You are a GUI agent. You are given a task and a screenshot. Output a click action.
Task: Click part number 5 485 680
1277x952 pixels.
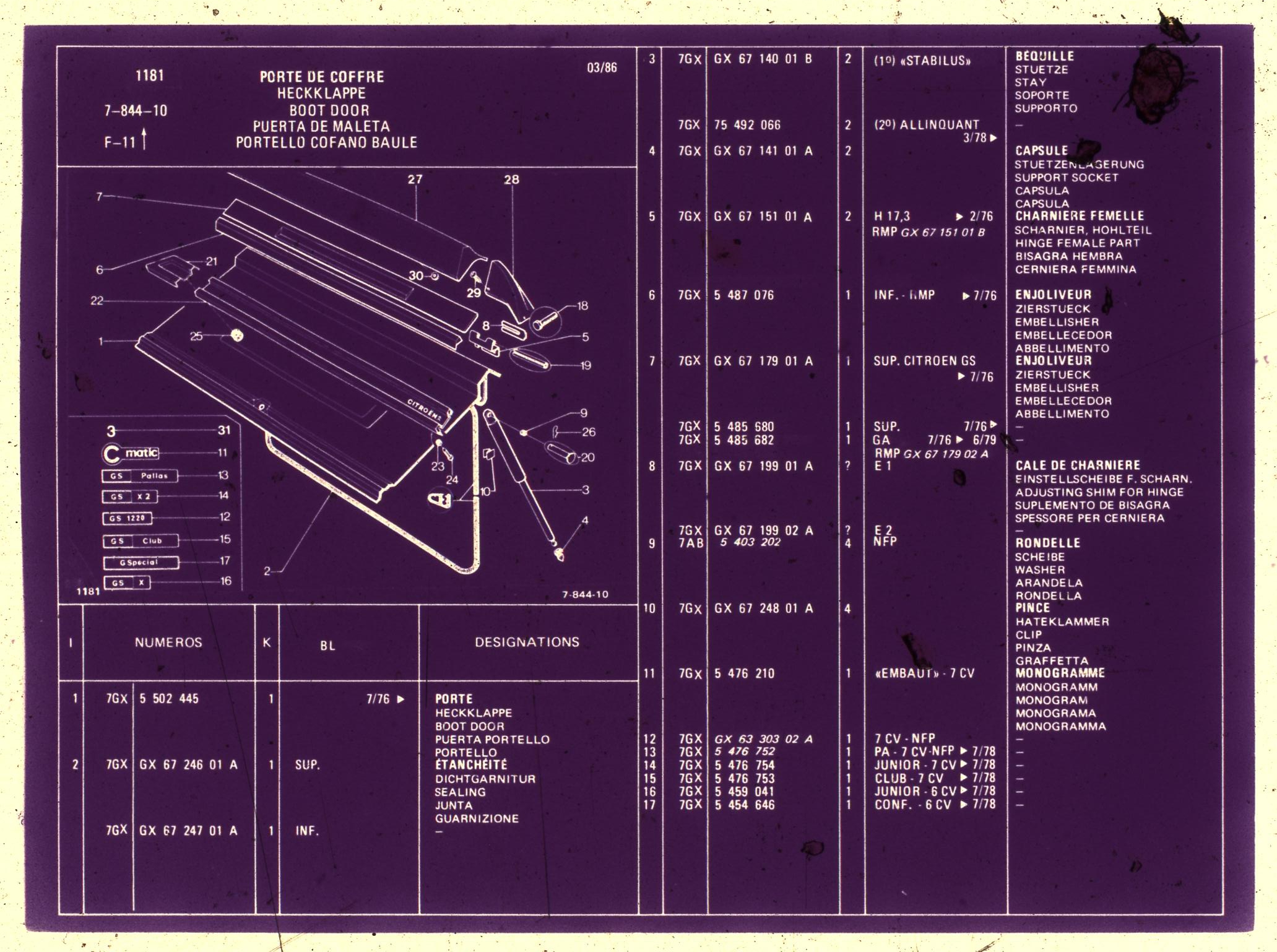pyautogui.click(x=743, y=427)
